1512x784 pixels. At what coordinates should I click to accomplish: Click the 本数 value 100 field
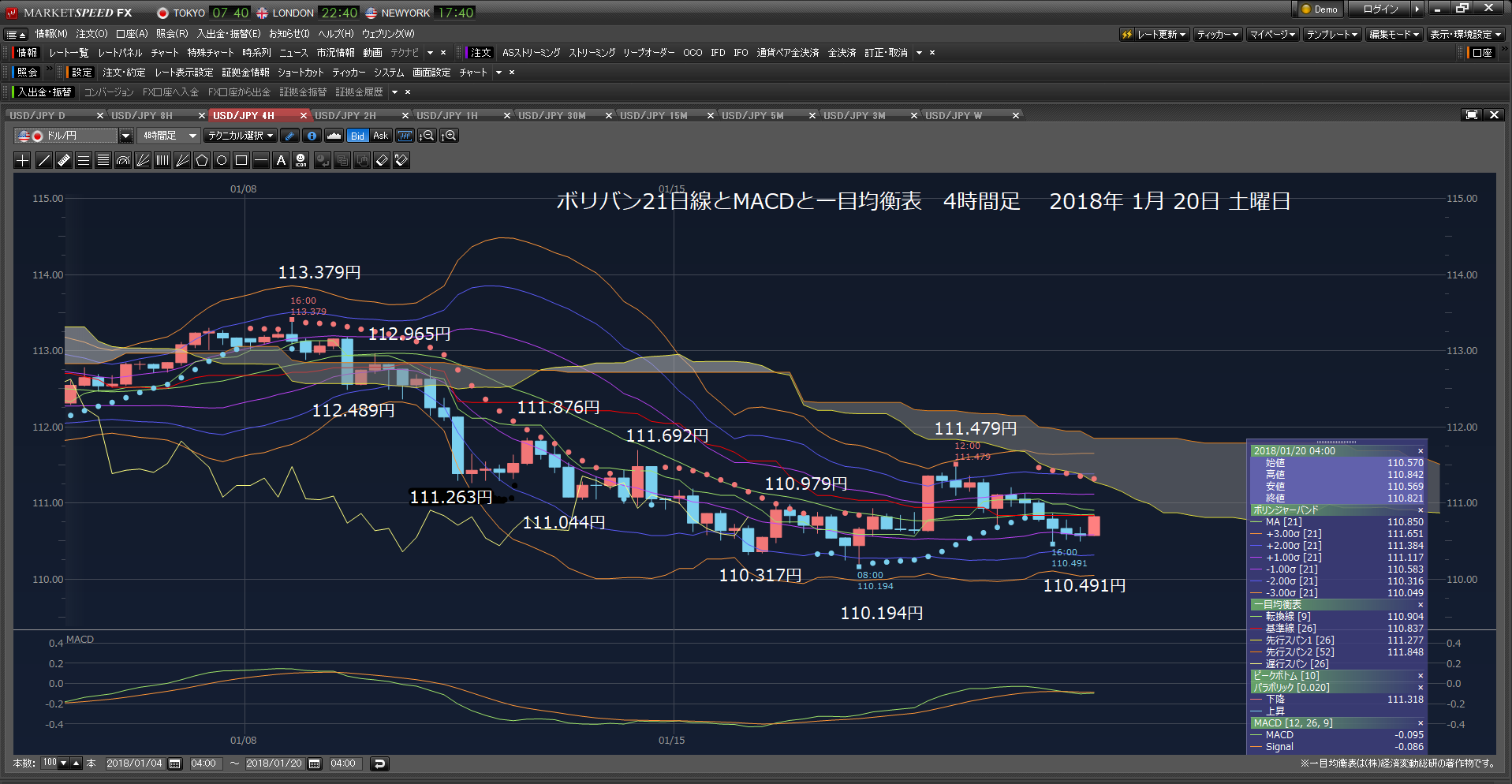pyautogui.click(x=49, y=763)
